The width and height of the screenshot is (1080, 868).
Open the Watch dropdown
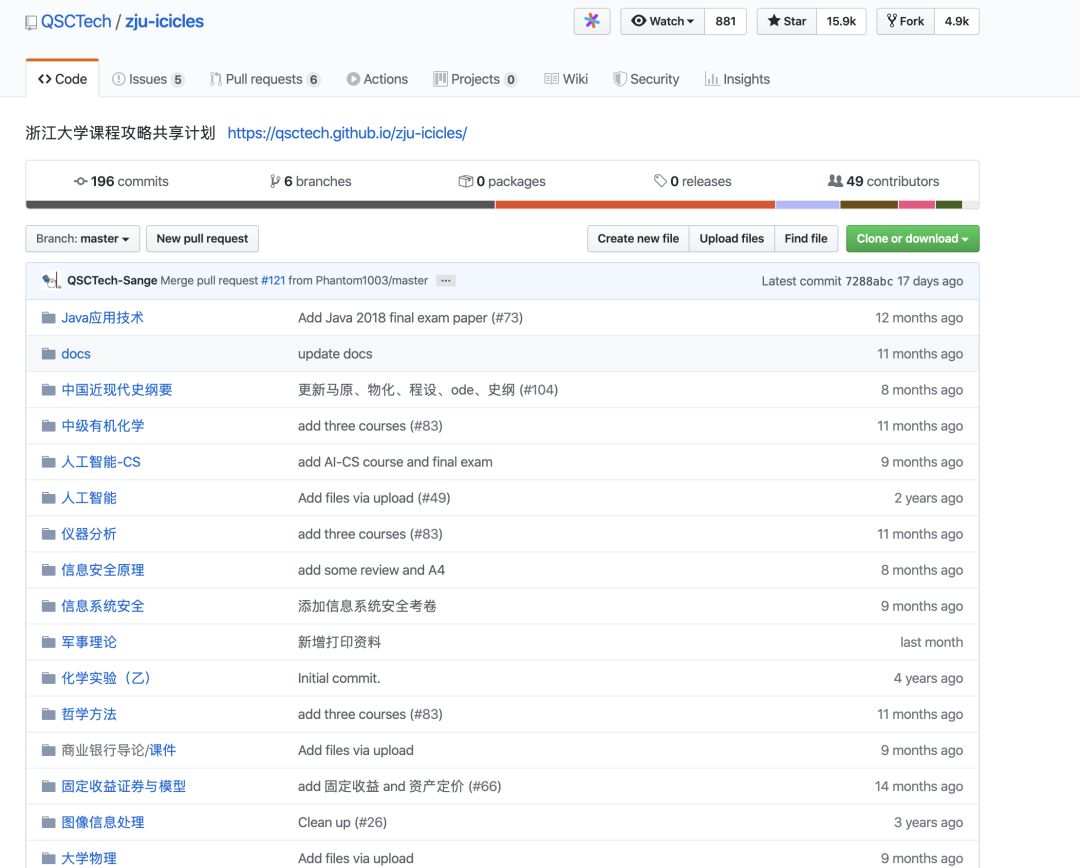(662, 21)
